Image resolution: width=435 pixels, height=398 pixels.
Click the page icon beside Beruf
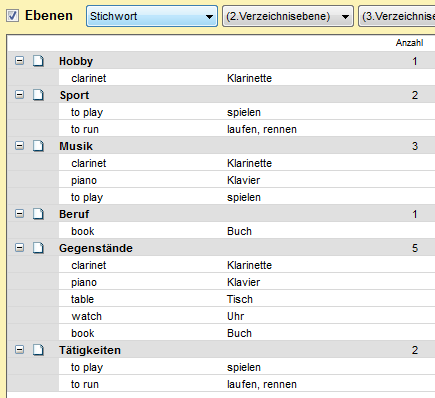38,214
